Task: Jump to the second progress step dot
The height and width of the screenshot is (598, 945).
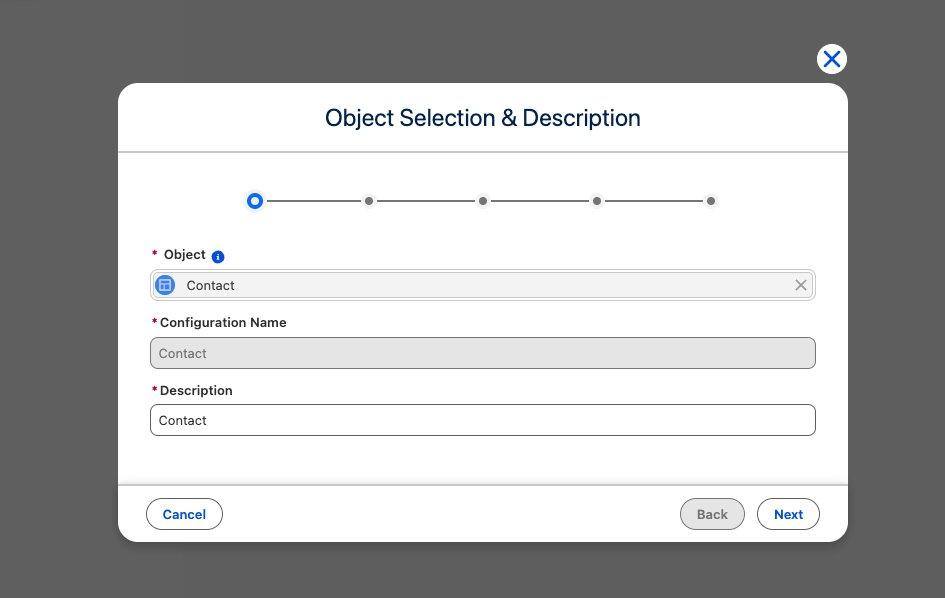Action: click(369, 201)
